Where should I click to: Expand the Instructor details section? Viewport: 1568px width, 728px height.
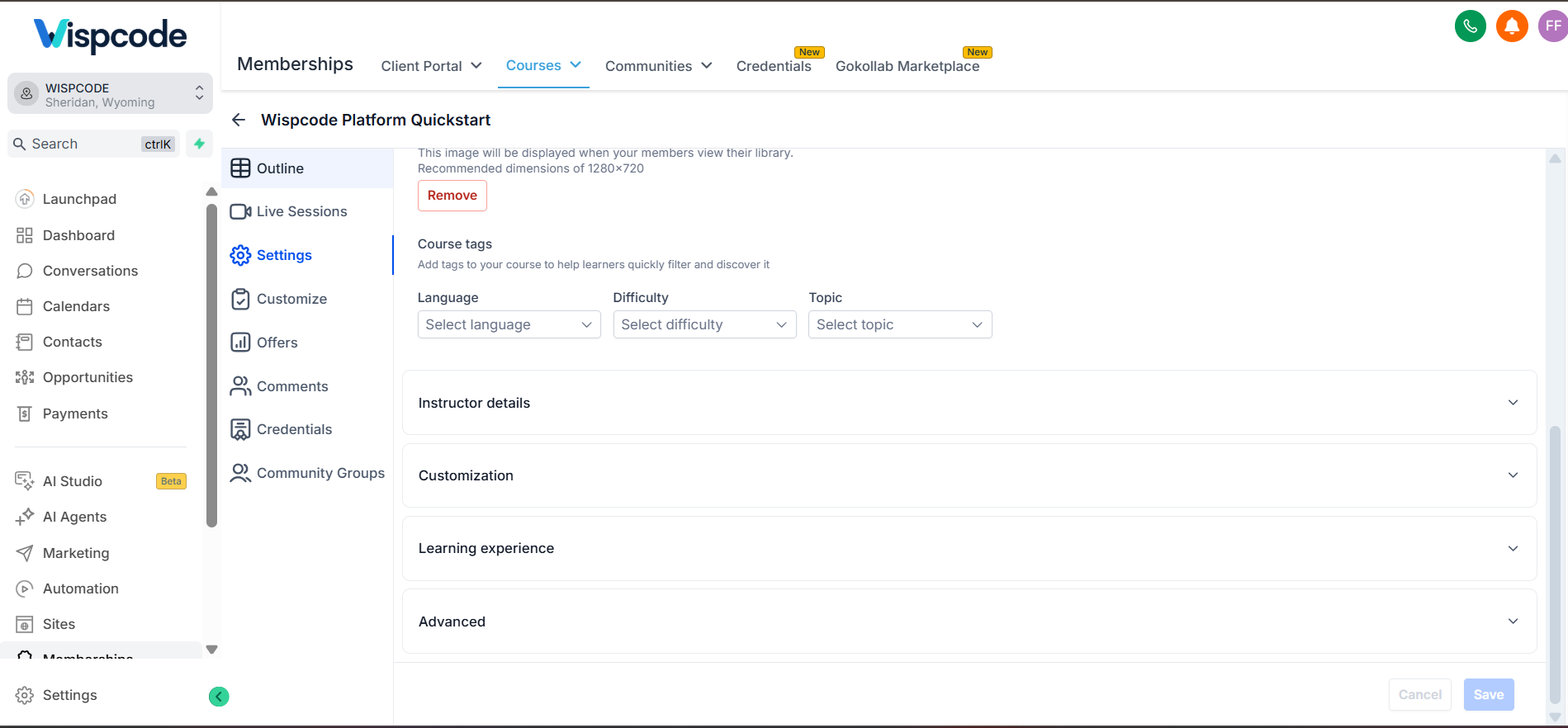pos(969,403)
